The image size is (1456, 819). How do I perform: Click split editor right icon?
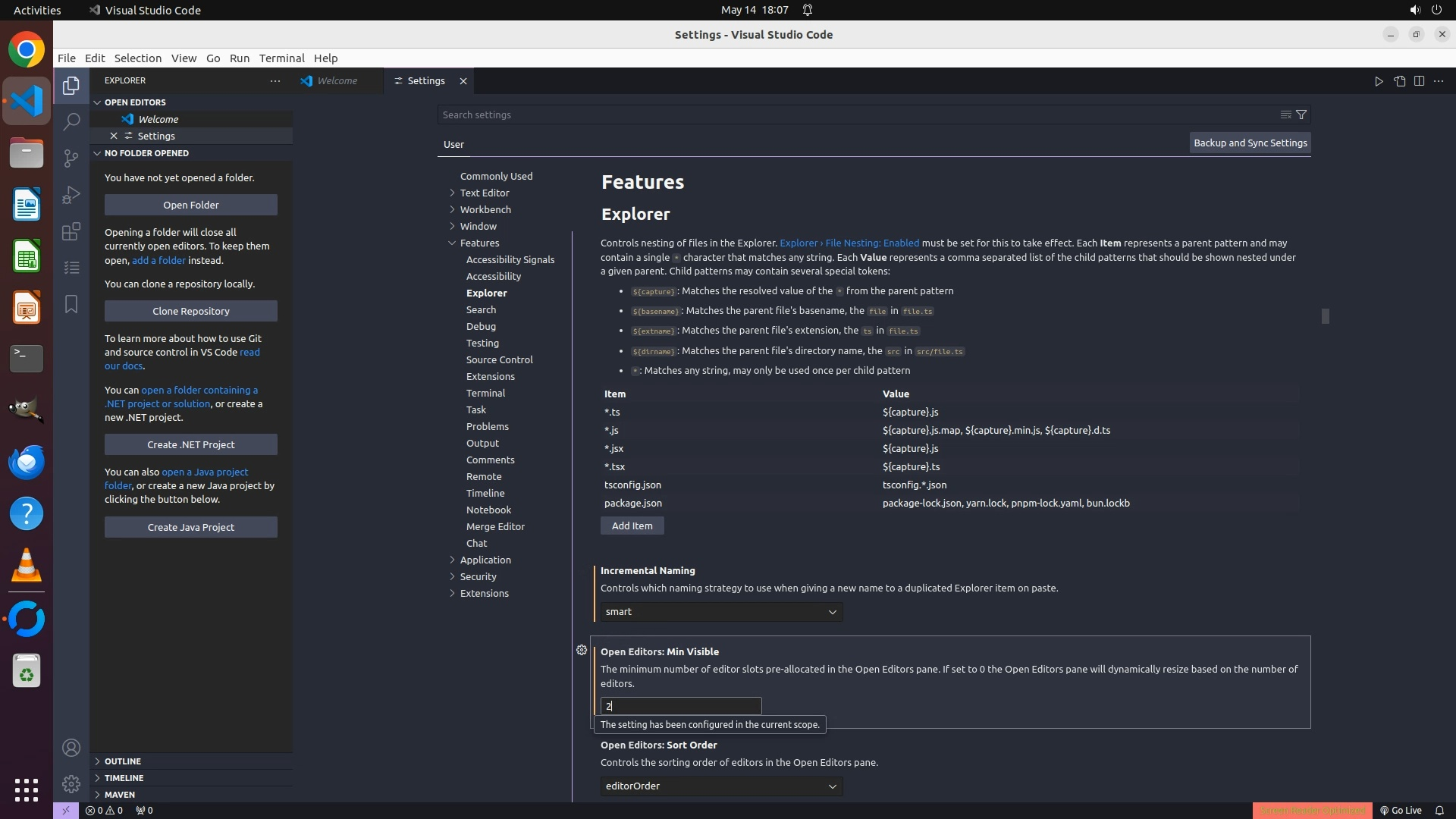1419,81
